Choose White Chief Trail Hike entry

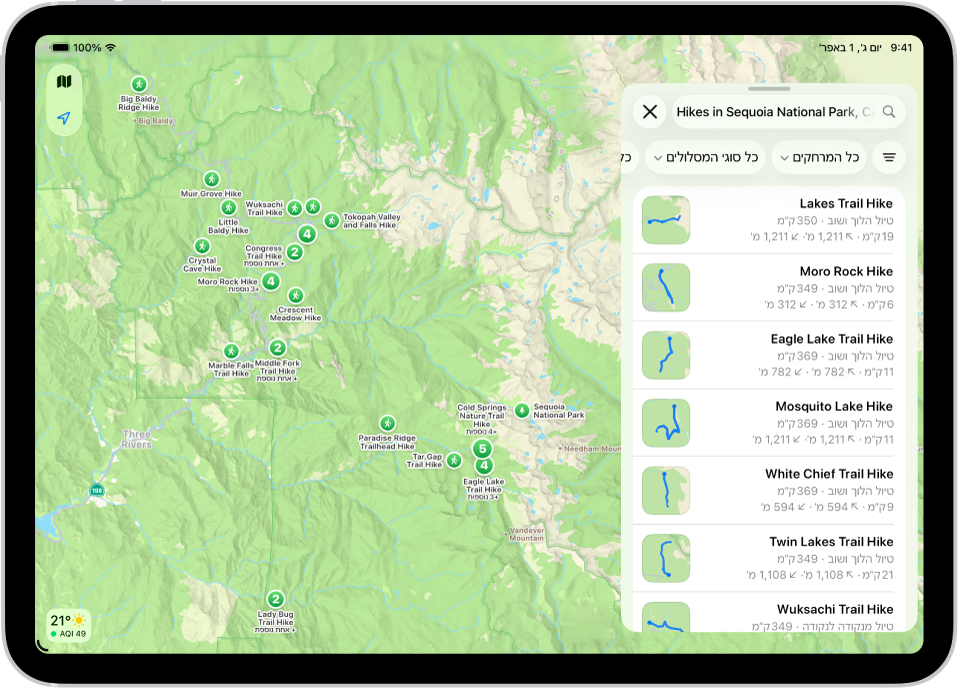[x=768, y=490]
